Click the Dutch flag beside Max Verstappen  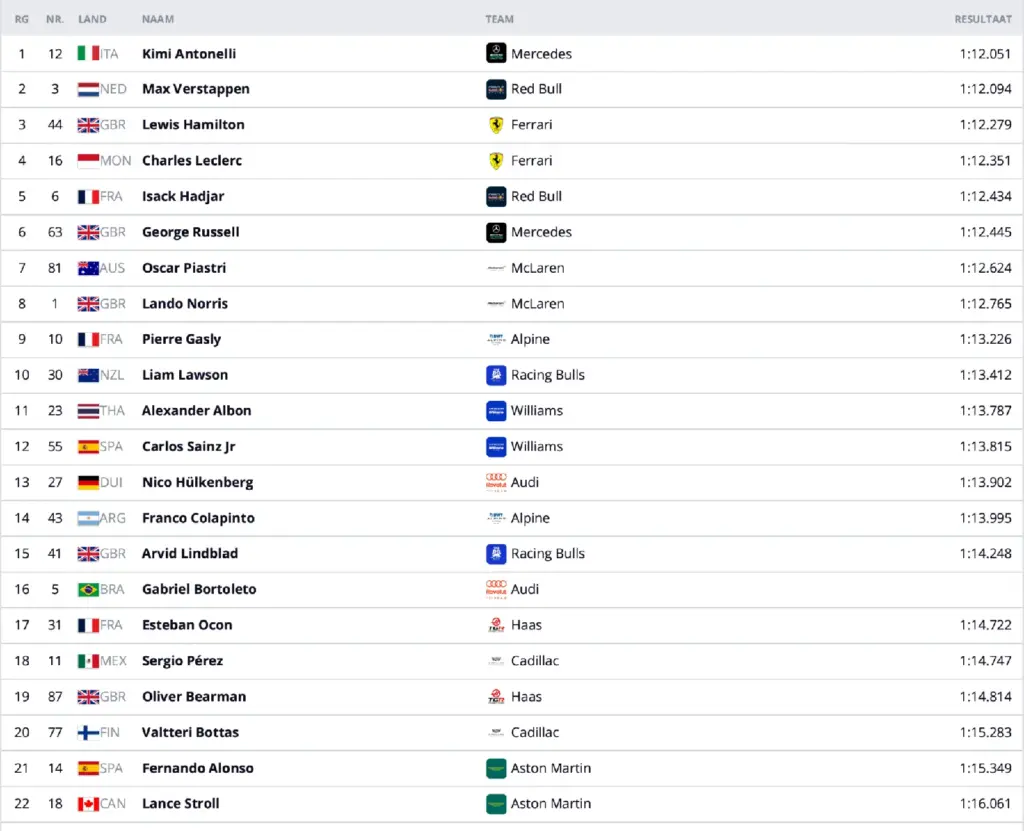pos(88,89)
